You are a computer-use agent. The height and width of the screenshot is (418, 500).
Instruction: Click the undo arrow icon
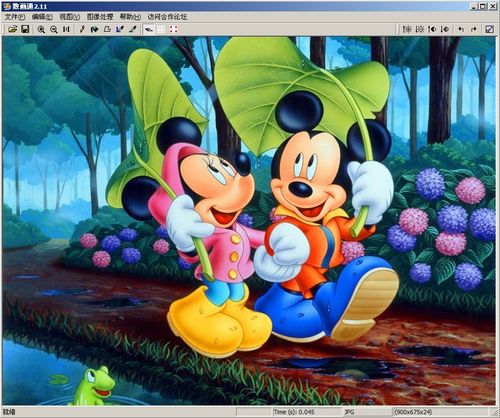(x=461, y=29)
